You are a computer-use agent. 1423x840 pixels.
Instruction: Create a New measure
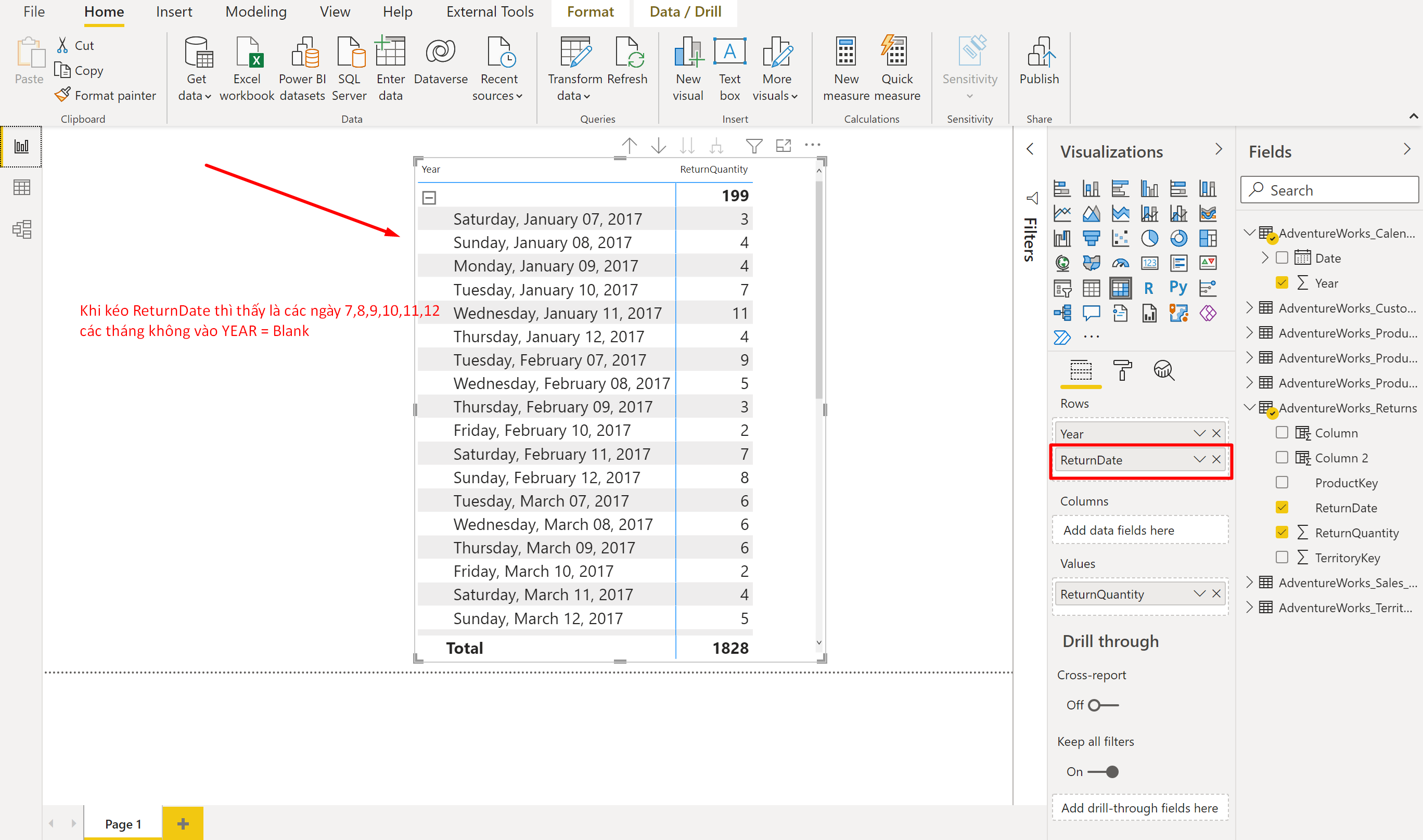(x=846, y=69)
